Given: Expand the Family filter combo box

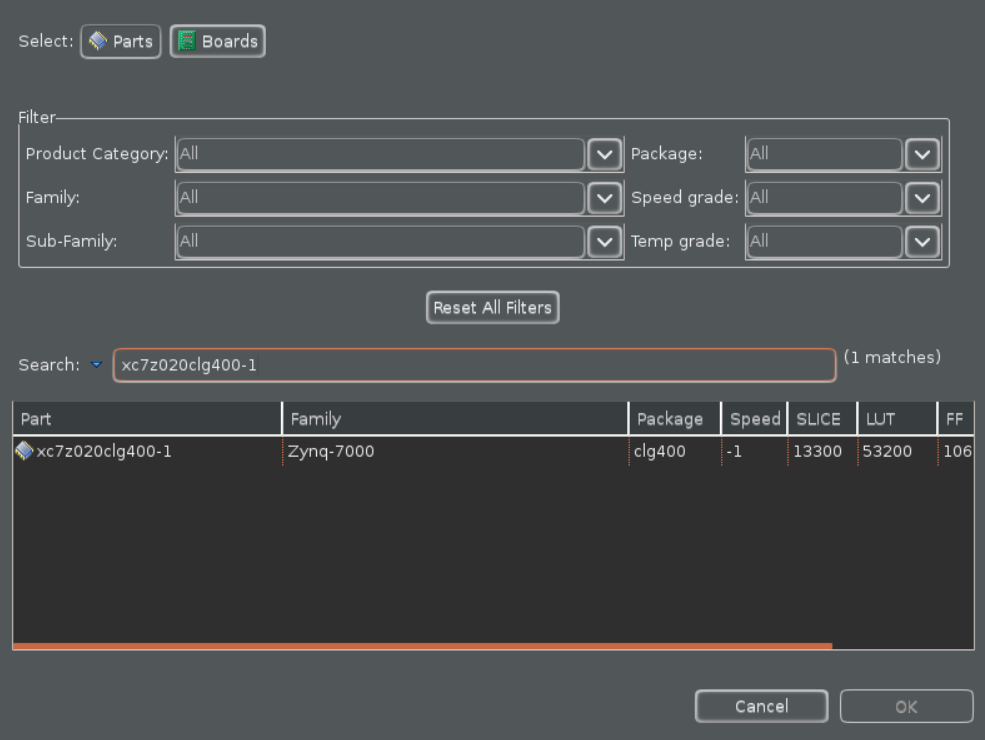Looking at the screenshot, I should [x=604, y=198].
